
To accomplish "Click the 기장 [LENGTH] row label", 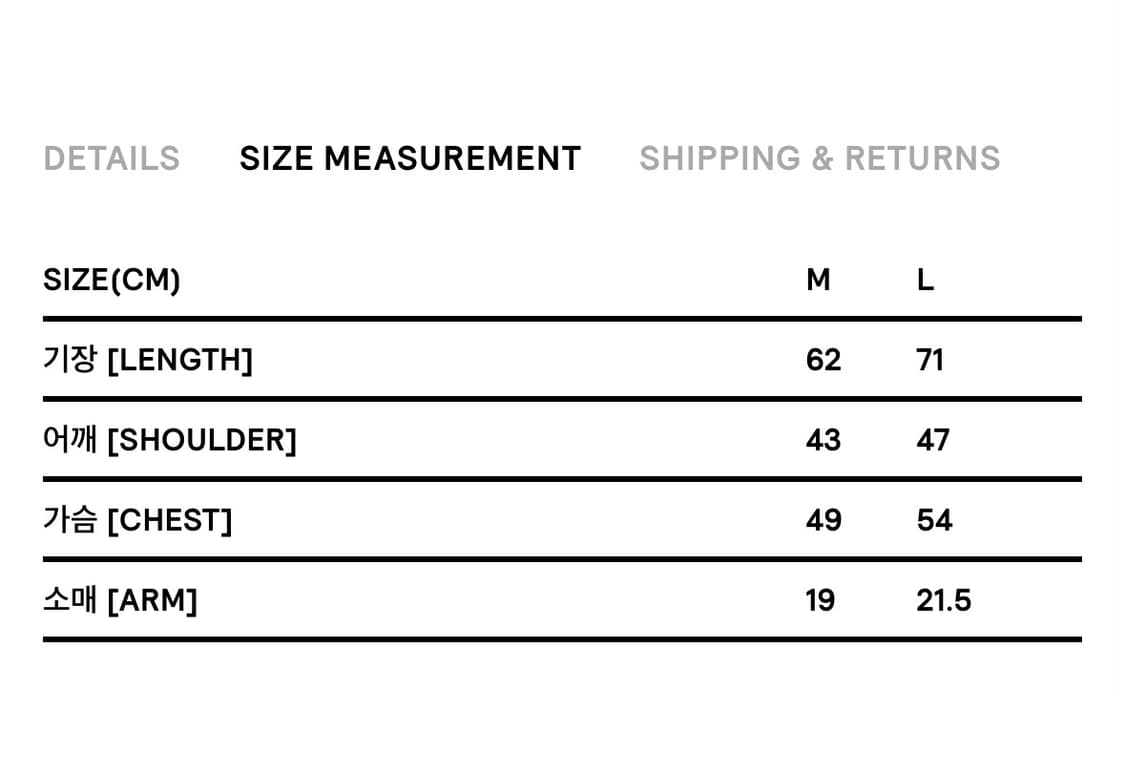I will pos(148,359).
